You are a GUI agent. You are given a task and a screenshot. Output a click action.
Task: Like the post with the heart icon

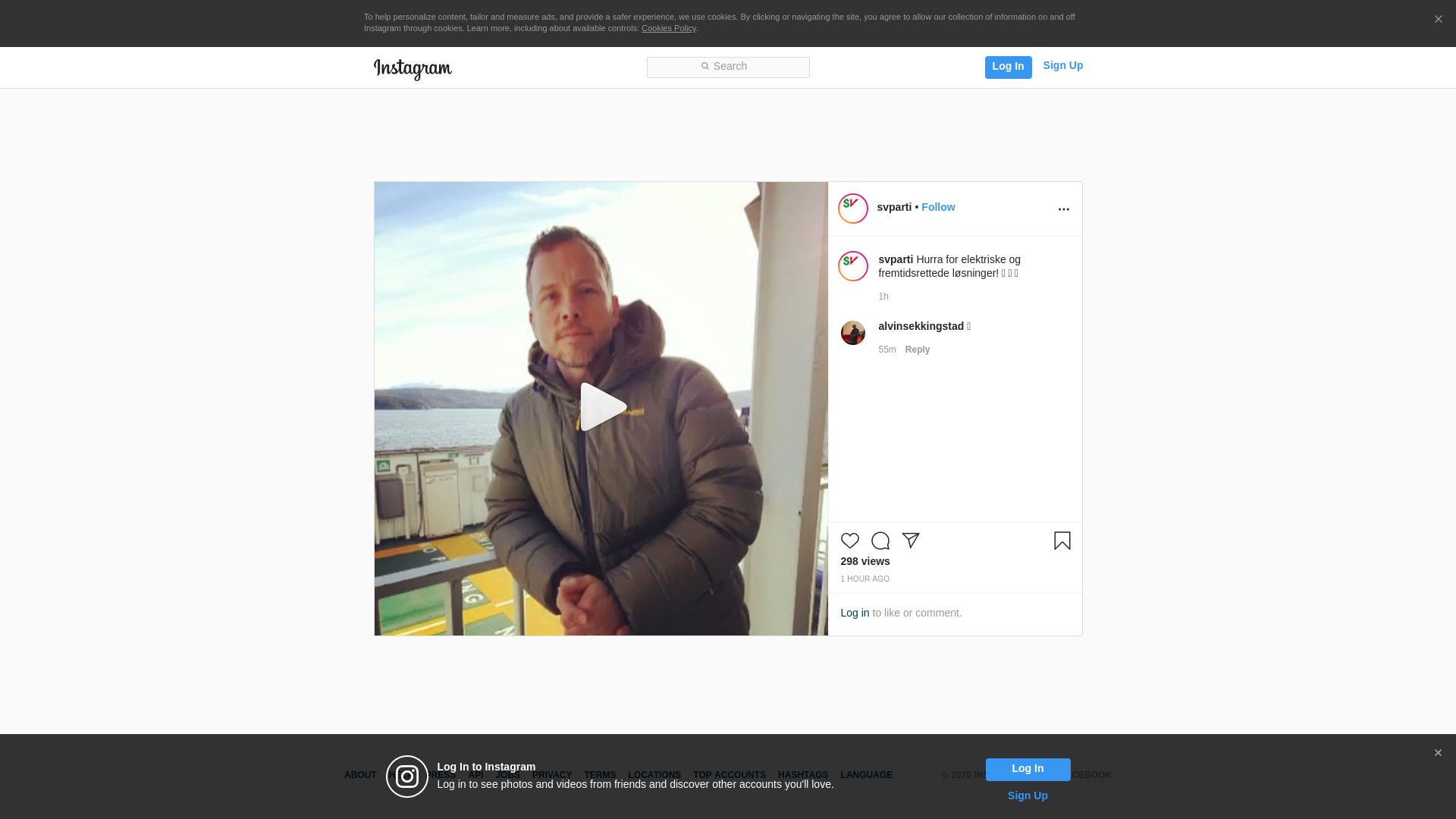point(850,541)
